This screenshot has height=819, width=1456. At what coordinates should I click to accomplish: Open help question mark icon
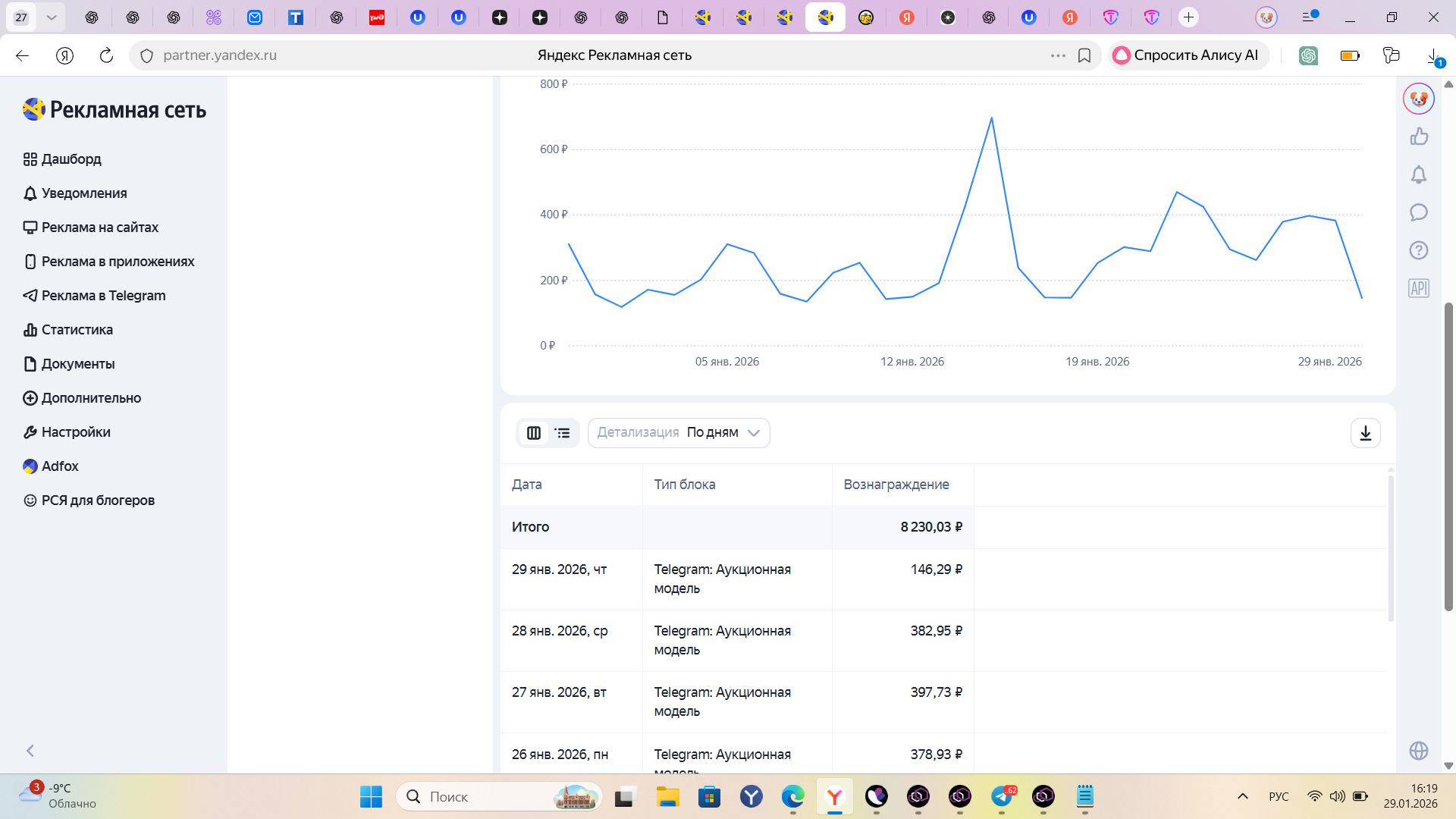(1418, 250)
